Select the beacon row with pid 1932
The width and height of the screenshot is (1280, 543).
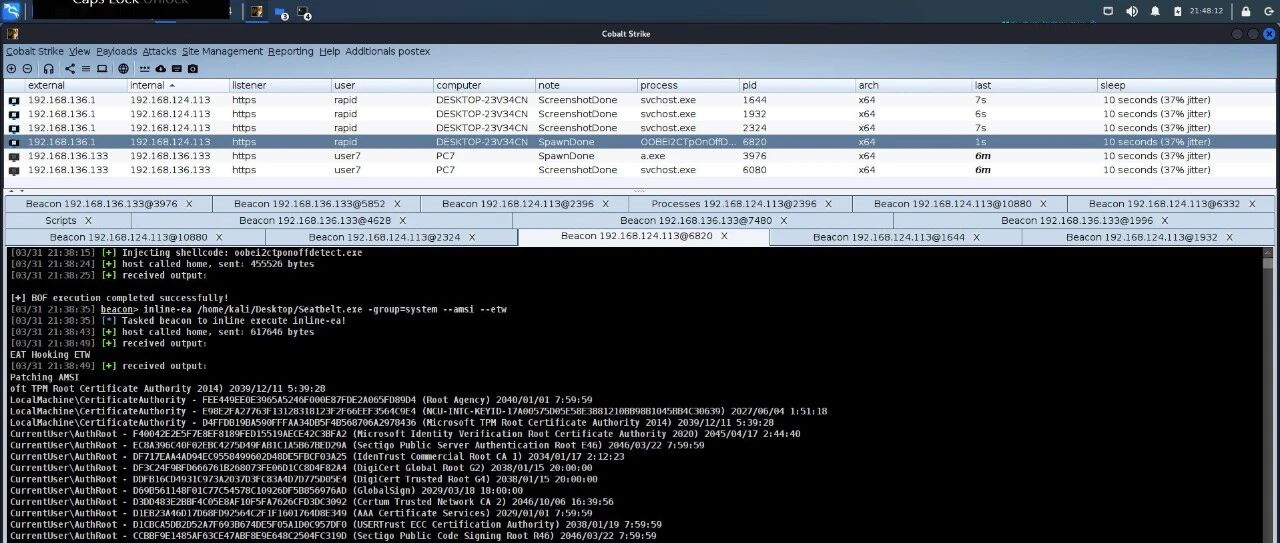click(x=640, y=114)
